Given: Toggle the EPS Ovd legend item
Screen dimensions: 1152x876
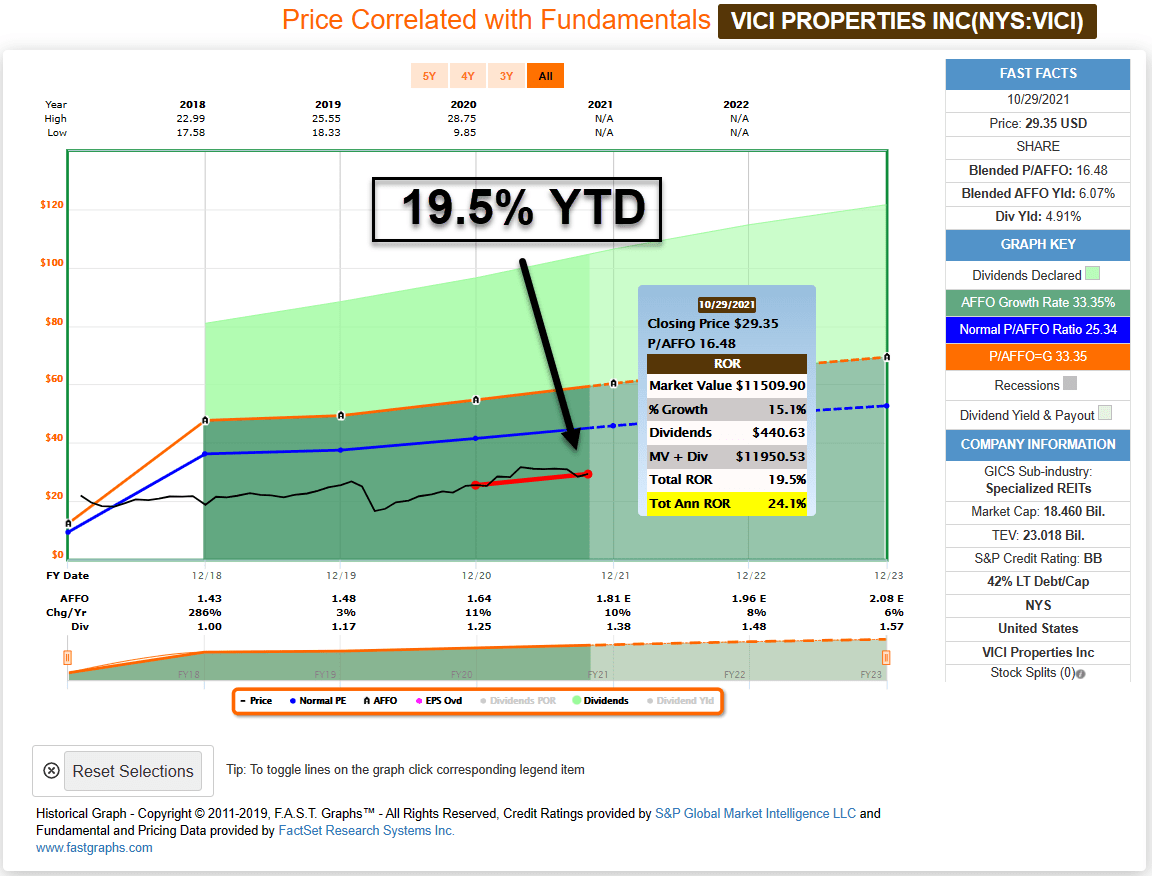Looking at the screenshot, I should pos(439,700).
